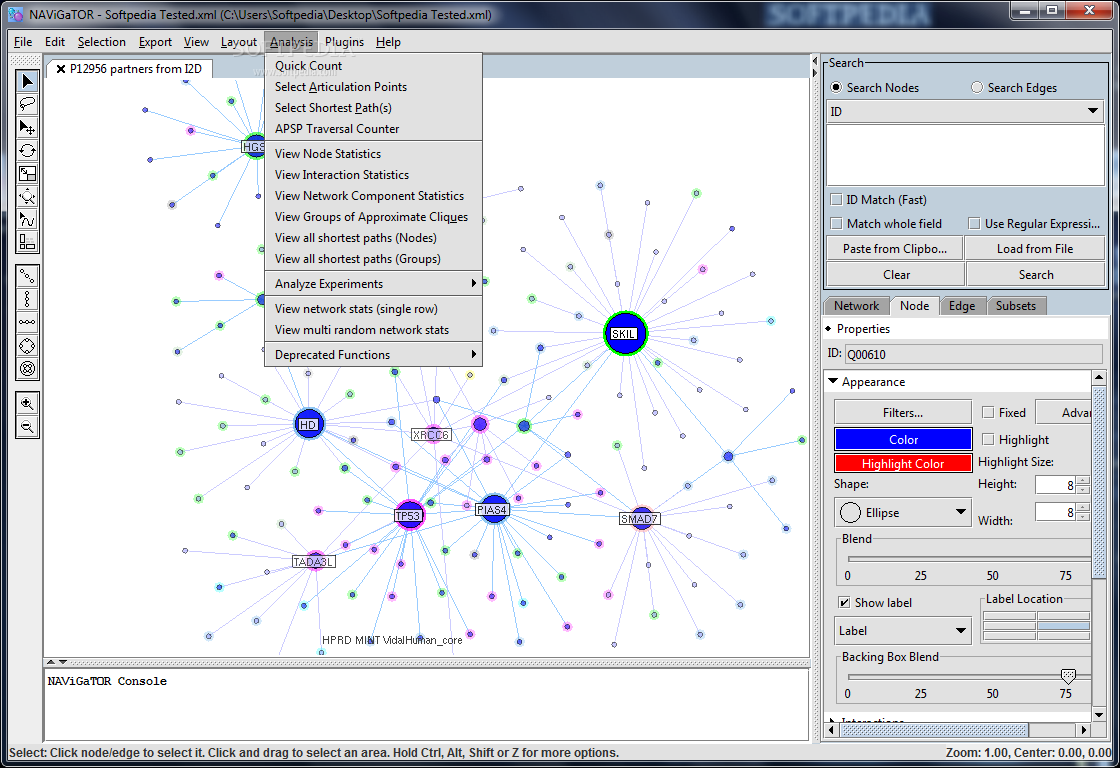Activate the move nodes tool
This screenshot has height=768, width=1120.
tap(27, 127)
